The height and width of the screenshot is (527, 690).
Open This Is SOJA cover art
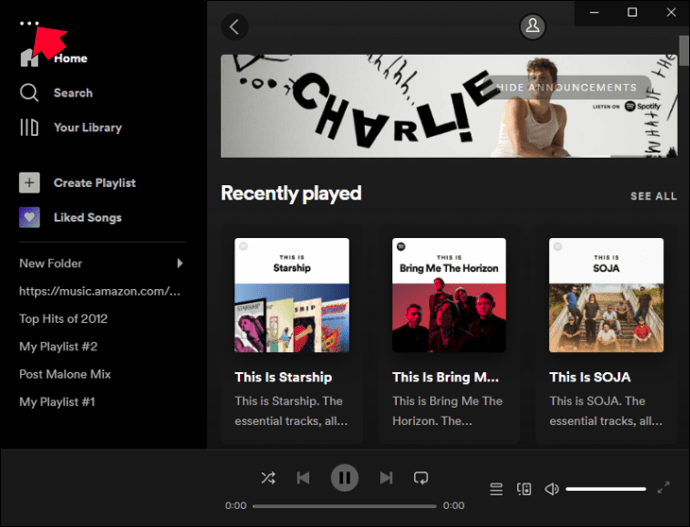[606, 295]
